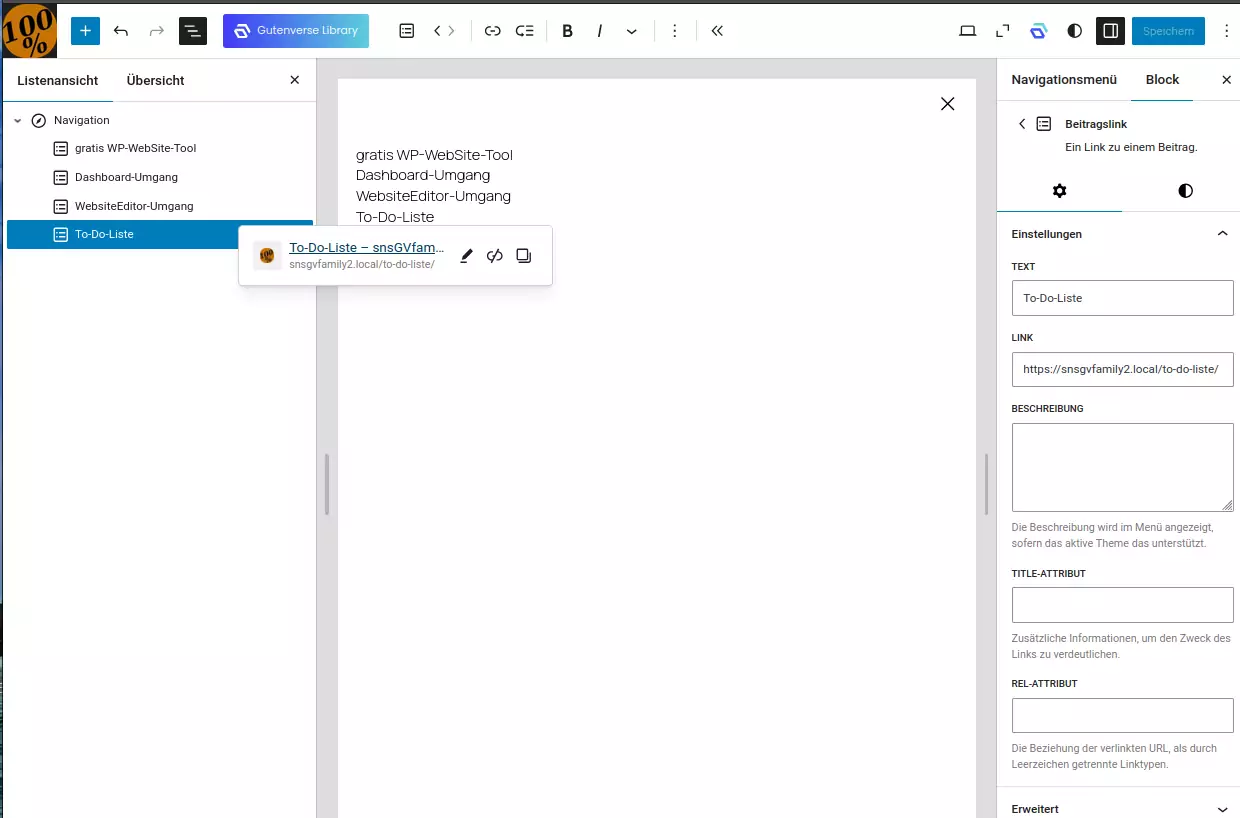Open the desktop view preview menu

coord(967,31)
